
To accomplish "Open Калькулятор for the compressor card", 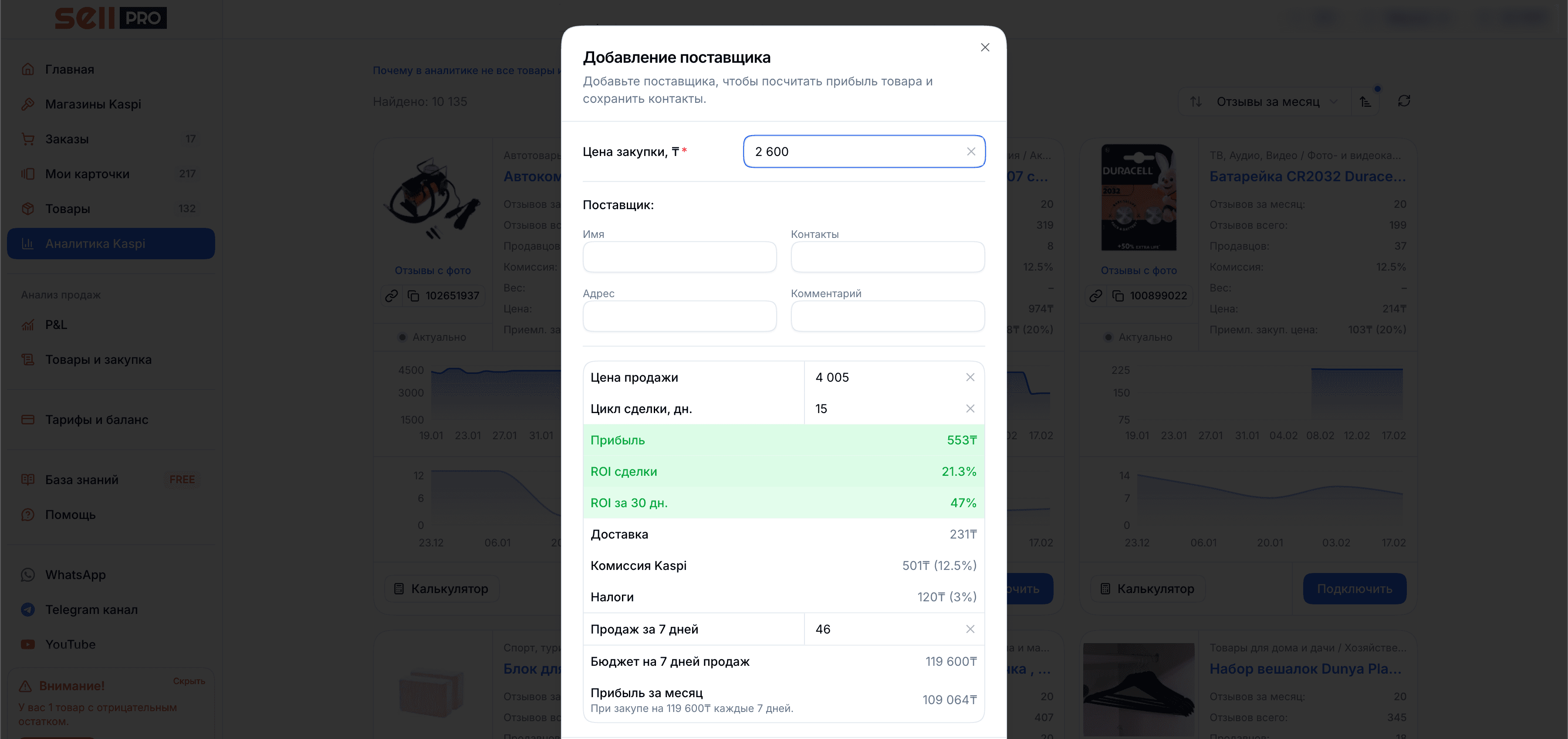I will point(442,589).
